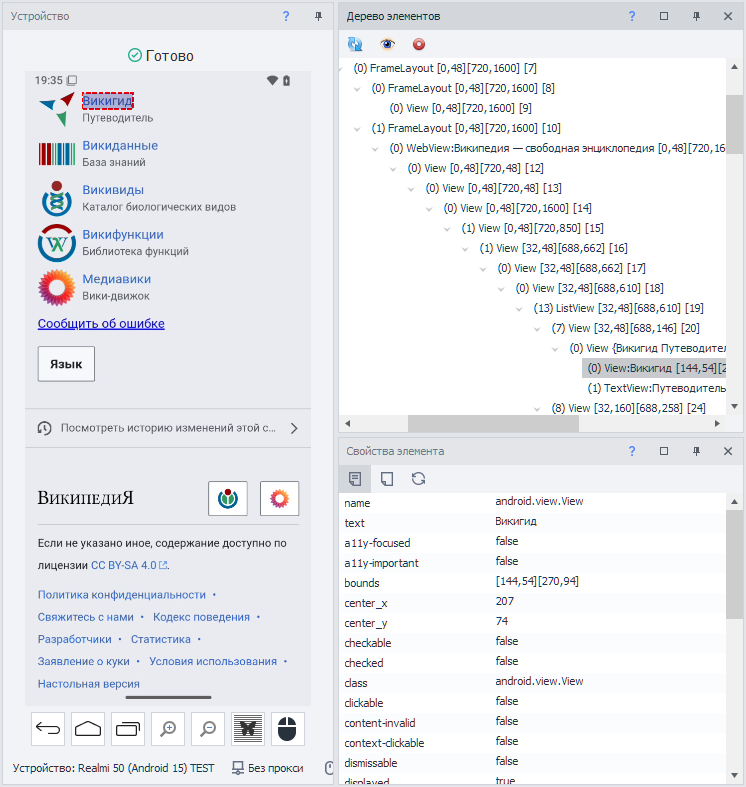Click the Wikispecies logo icon

(x=57, y=198)
